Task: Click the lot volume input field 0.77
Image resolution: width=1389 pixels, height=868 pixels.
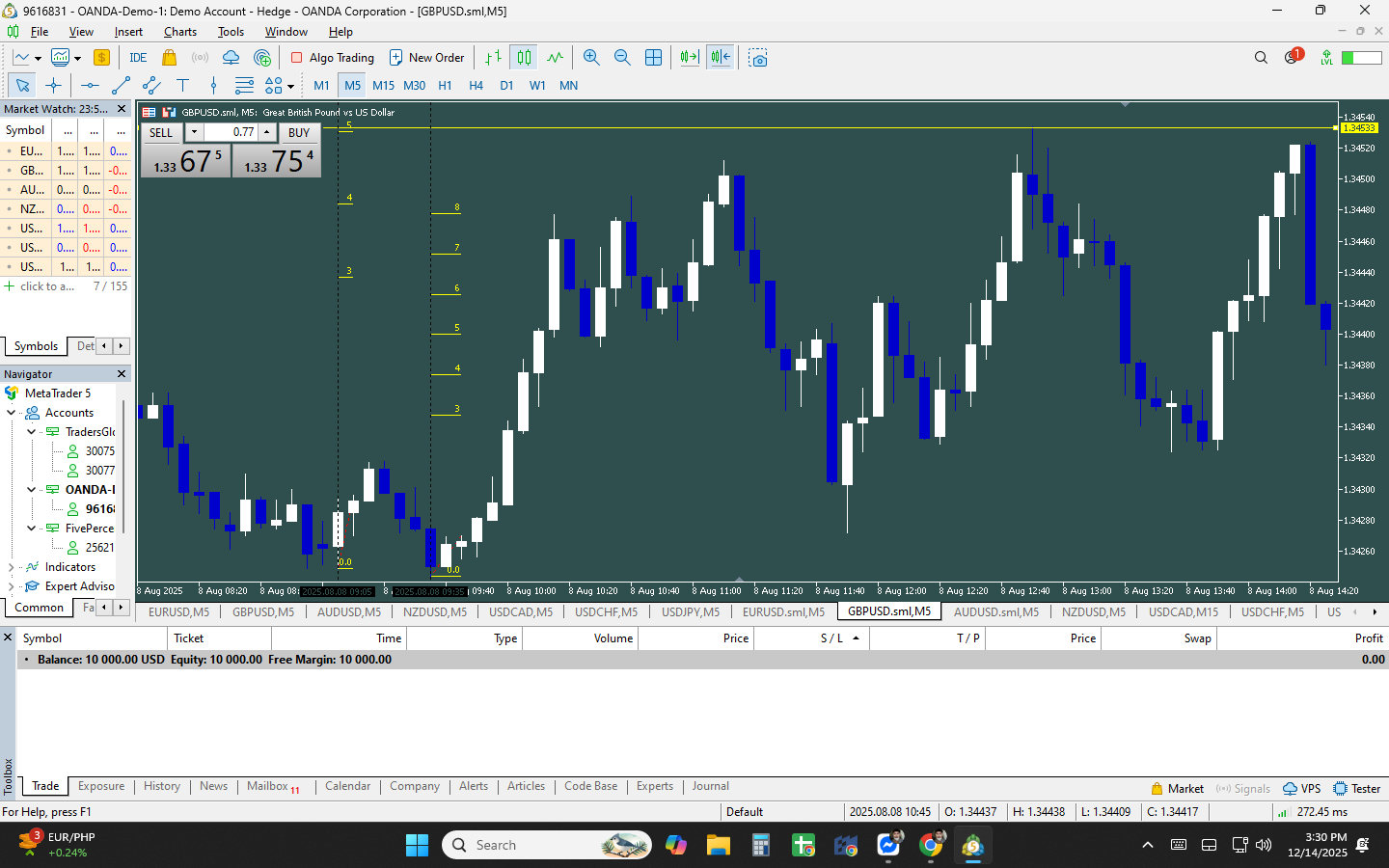Action: tap(231, 132)
